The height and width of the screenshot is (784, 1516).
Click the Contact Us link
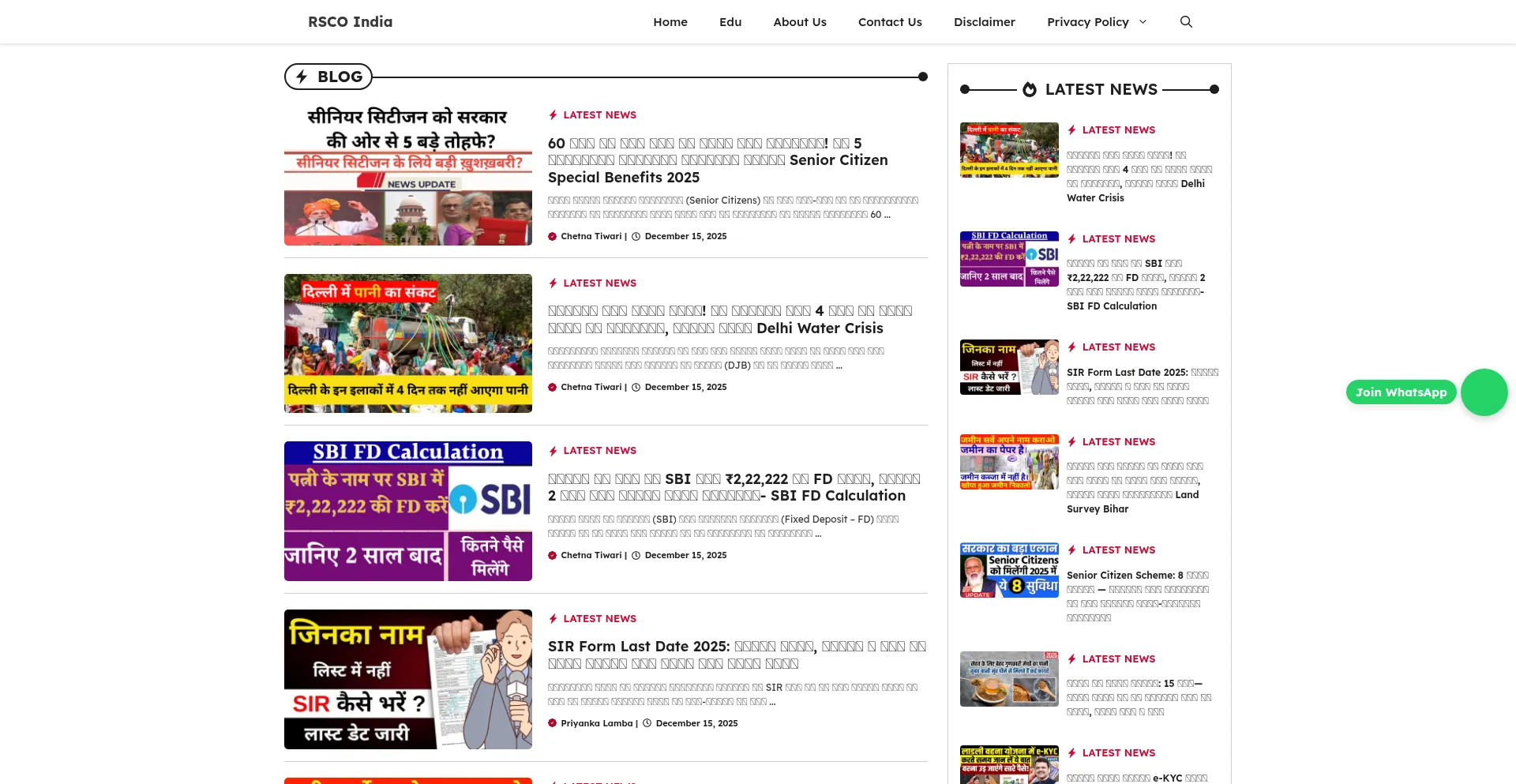[890, 21]
